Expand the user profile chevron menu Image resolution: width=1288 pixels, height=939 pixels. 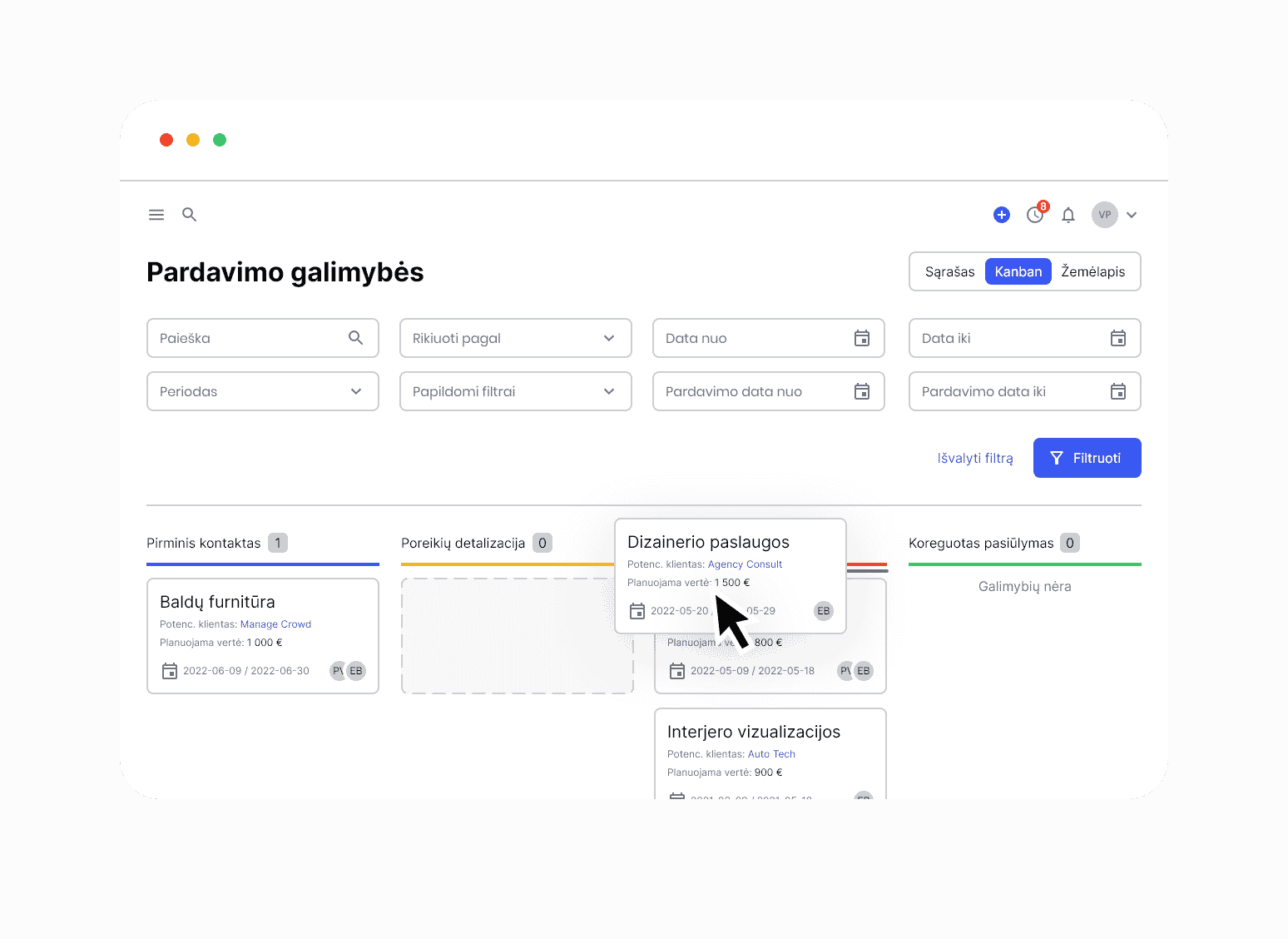(x=1132, y=215)
